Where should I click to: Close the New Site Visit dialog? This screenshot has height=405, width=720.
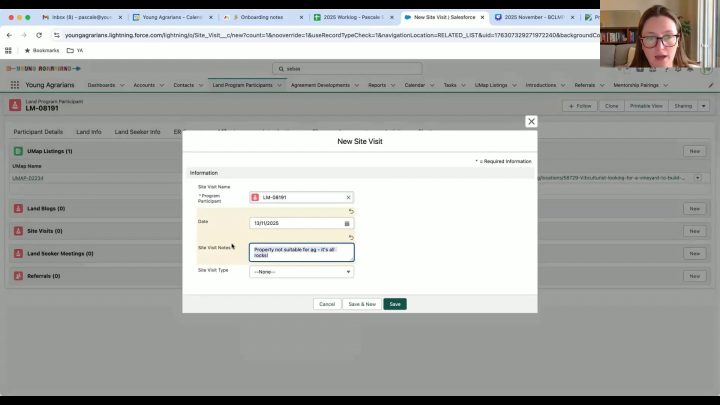[531, 122]
